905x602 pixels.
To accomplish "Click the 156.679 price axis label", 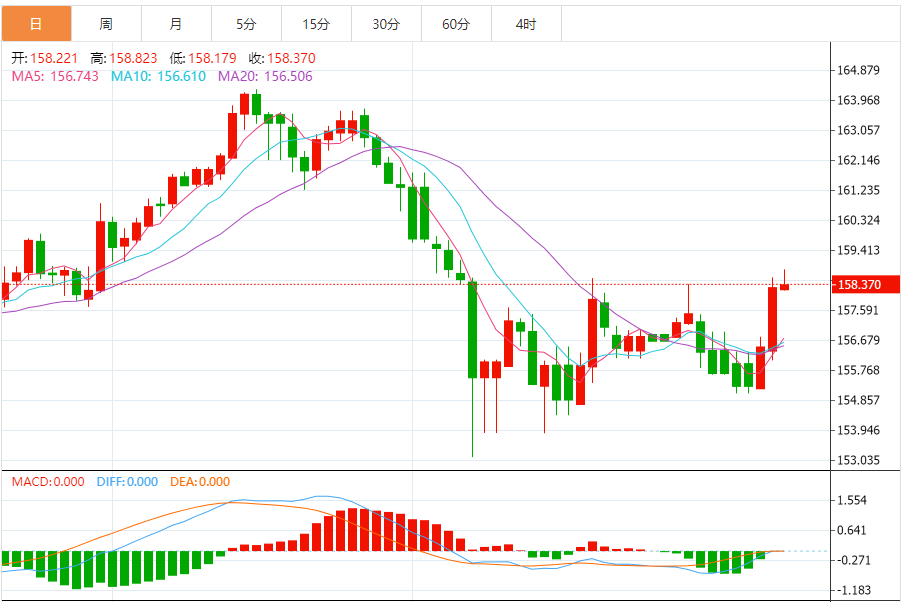I will point(858,341).
